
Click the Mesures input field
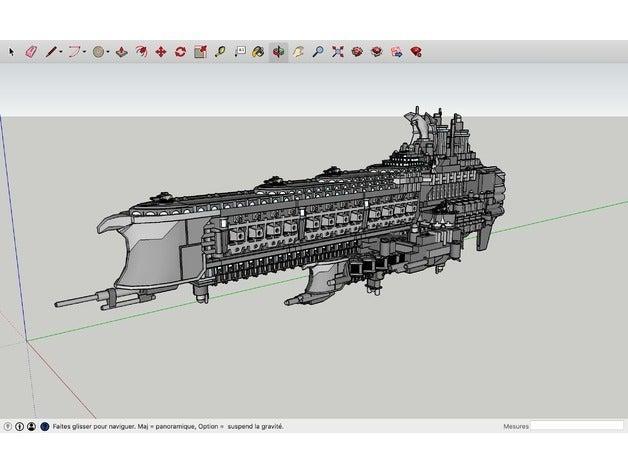tap(576, 426)
